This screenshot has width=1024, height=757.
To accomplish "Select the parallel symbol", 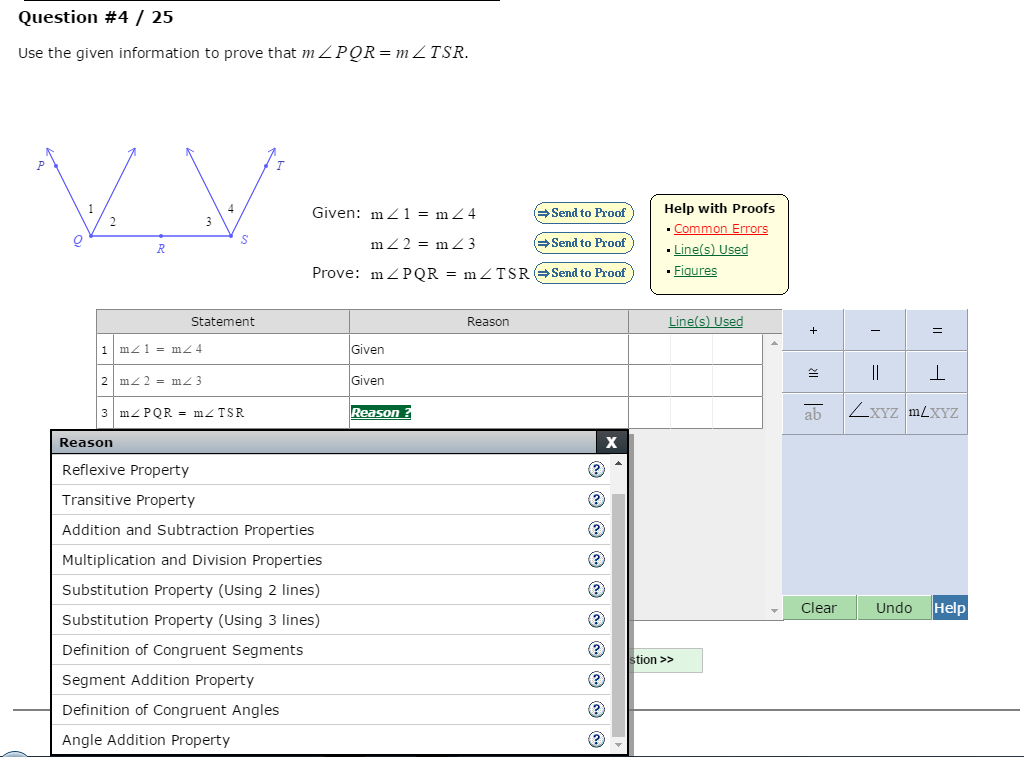I will coord(874,371).
